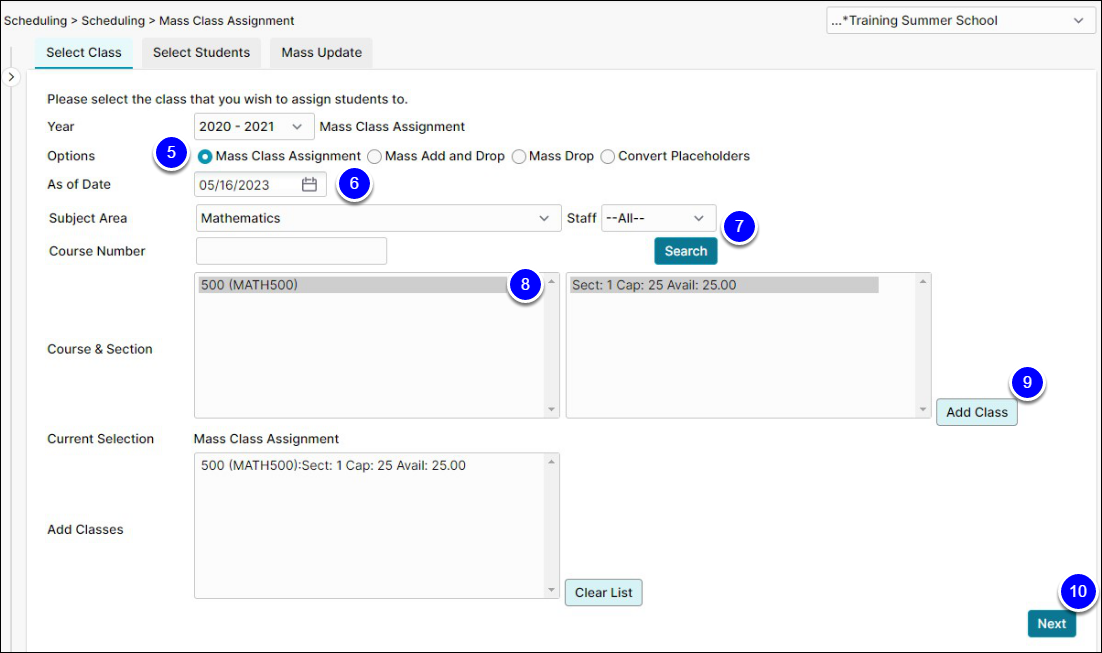The height and width of the screenshot is (653, 1102).
Task: Click the Clear List button
Action: click(604, 593)
